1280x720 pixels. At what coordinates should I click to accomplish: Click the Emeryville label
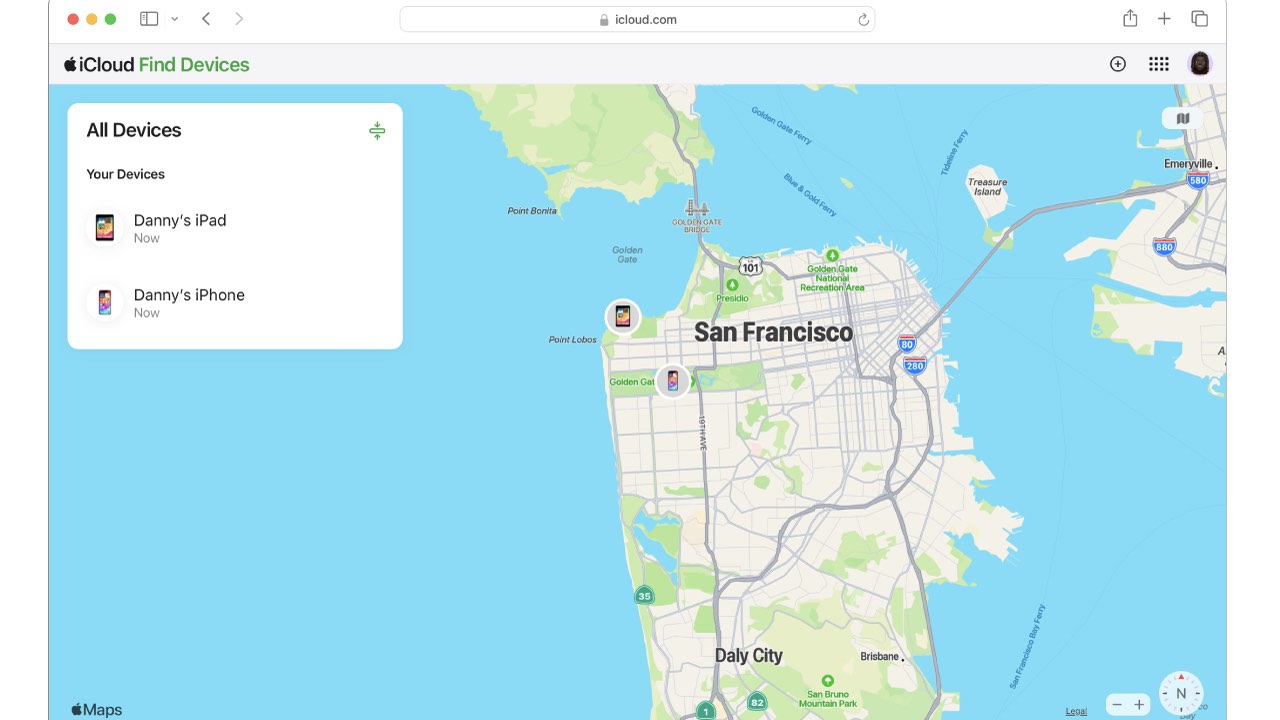pyautogui.click(x=1188, y=164)
